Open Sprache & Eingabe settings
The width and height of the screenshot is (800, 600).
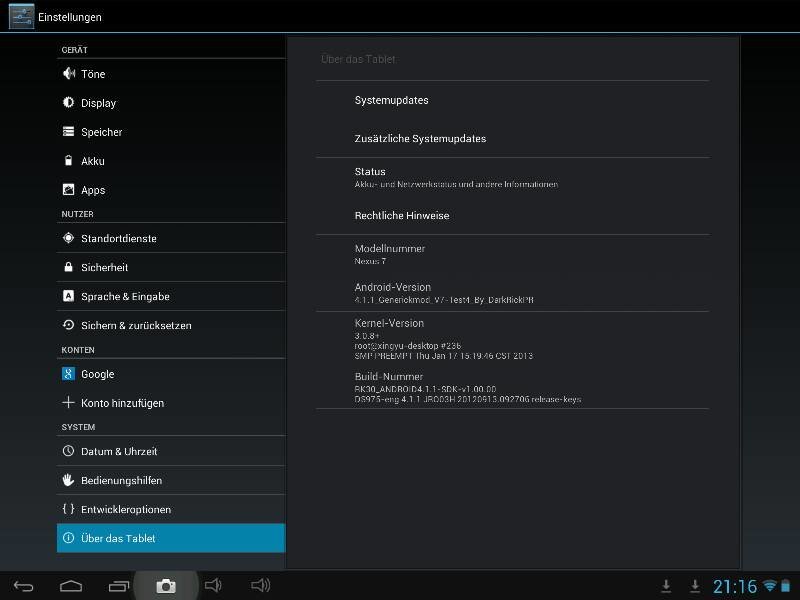(x=171, y=296)
